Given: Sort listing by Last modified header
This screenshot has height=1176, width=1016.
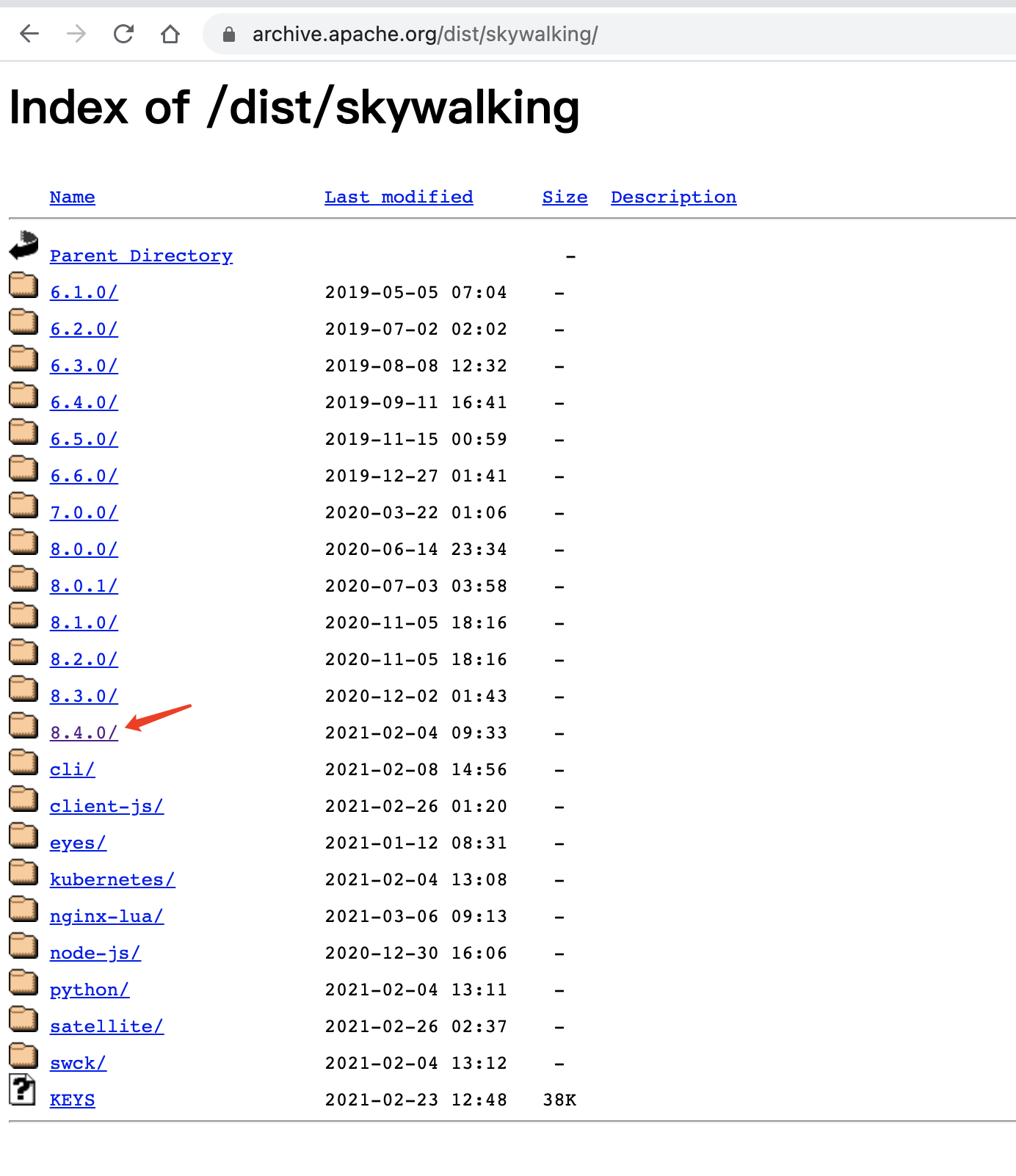Looking at the screenshot, I should coord(399,197).
